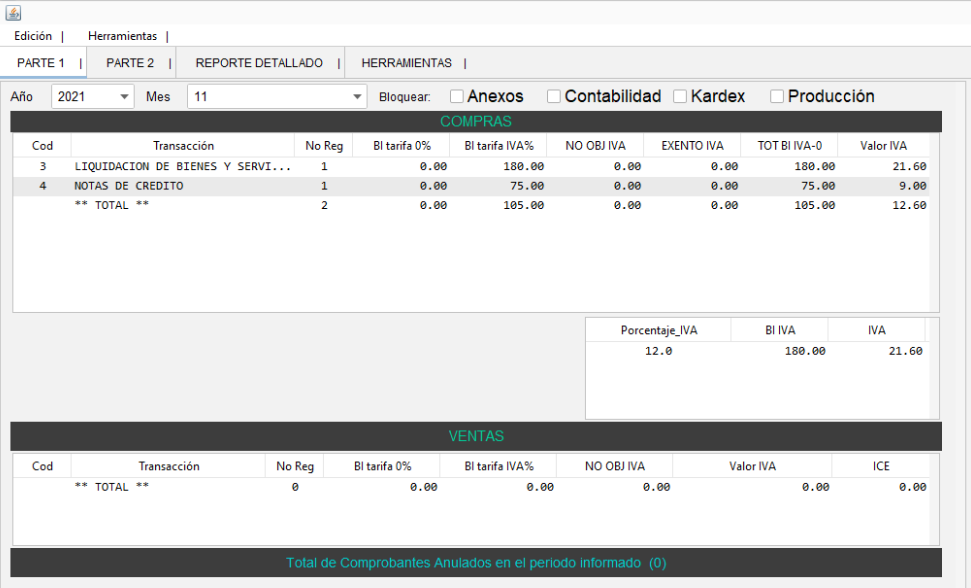Click the Transacción header in Compras table

183,146
